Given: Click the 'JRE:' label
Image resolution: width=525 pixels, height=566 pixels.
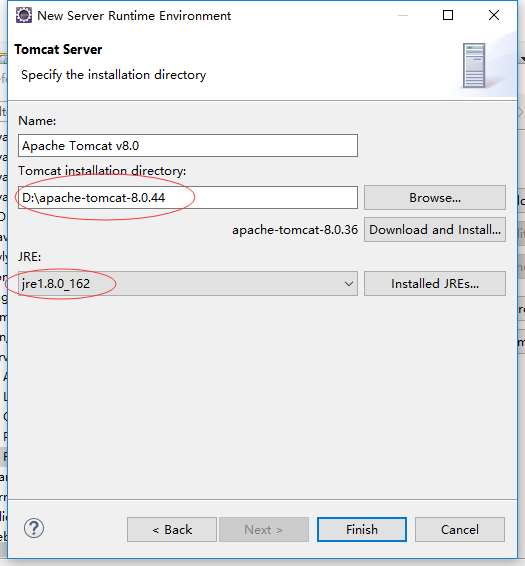Looking at the screenshot, I should point(30,257).
